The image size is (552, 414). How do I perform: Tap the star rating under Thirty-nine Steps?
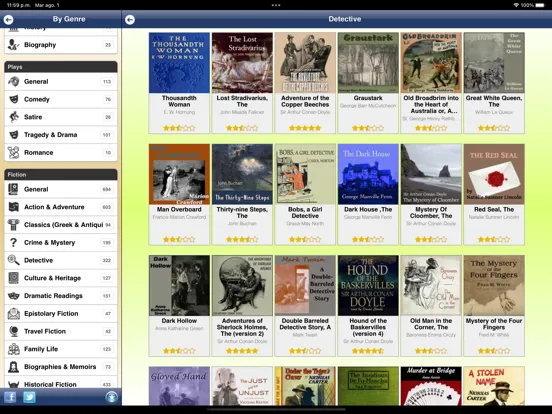coord(242,239)
